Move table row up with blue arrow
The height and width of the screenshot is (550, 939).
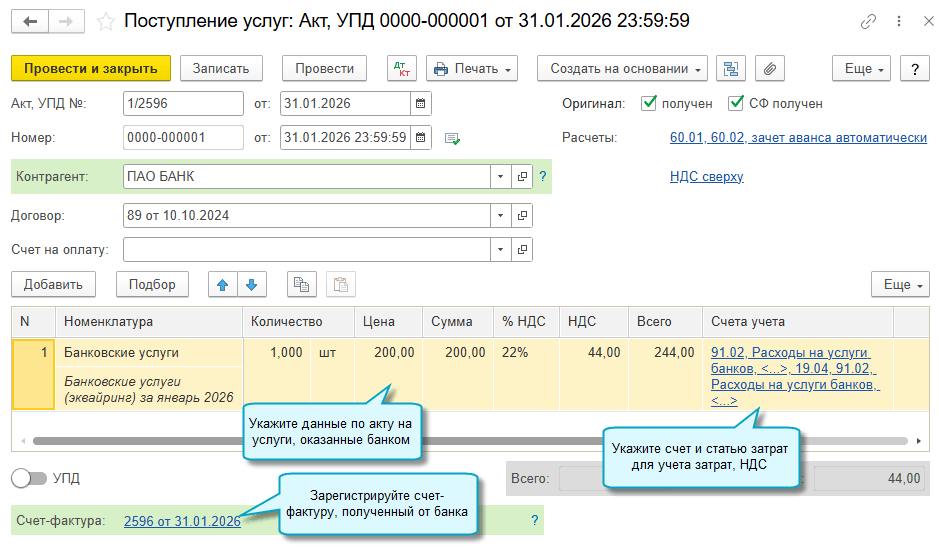pos(223,285)
